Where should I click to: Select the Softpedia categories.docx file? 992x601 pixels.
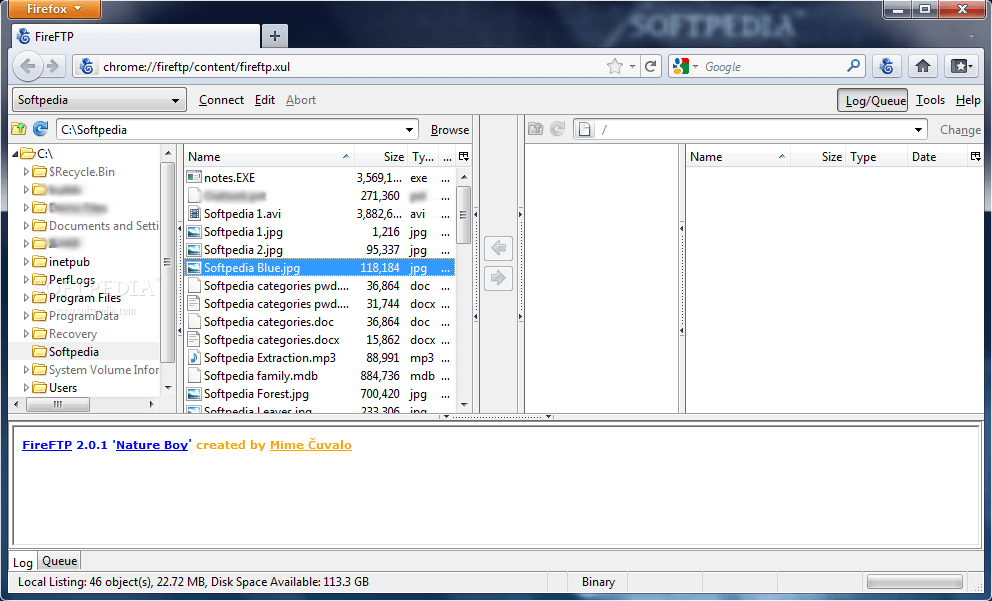point(319,340)
